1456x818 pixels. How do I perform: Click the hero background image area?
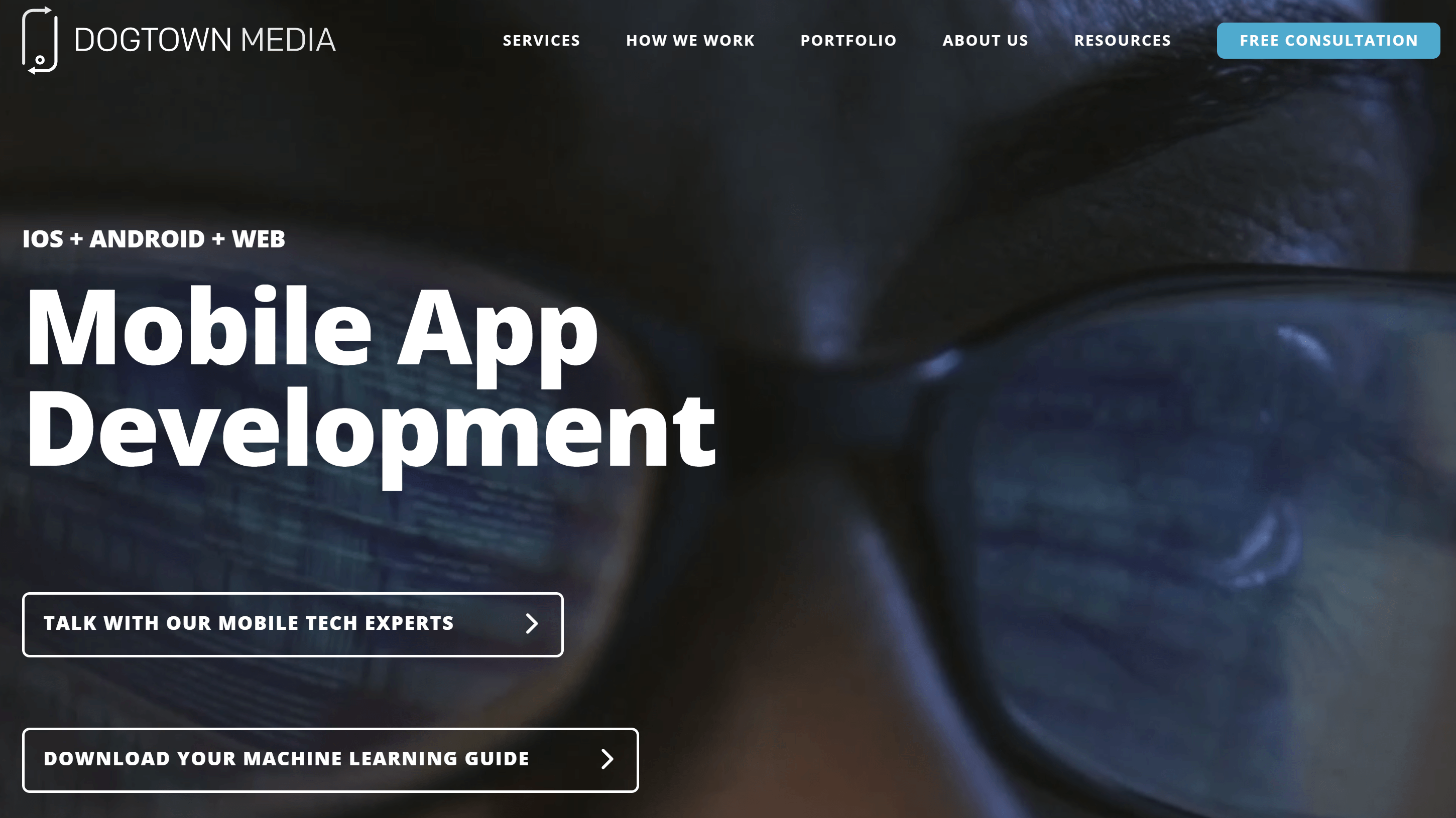click(x=728, y=409)
